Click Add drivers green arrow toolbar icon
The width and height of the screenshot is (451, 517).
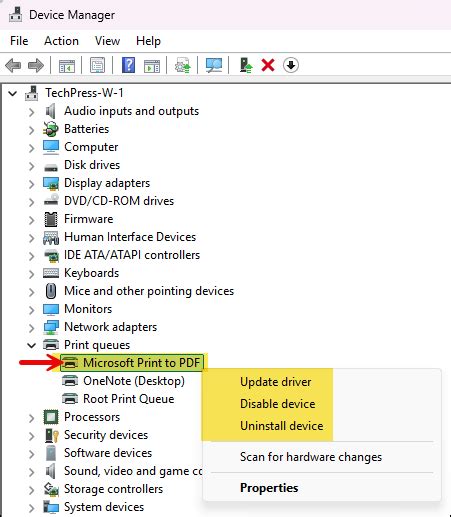point(246,65)
